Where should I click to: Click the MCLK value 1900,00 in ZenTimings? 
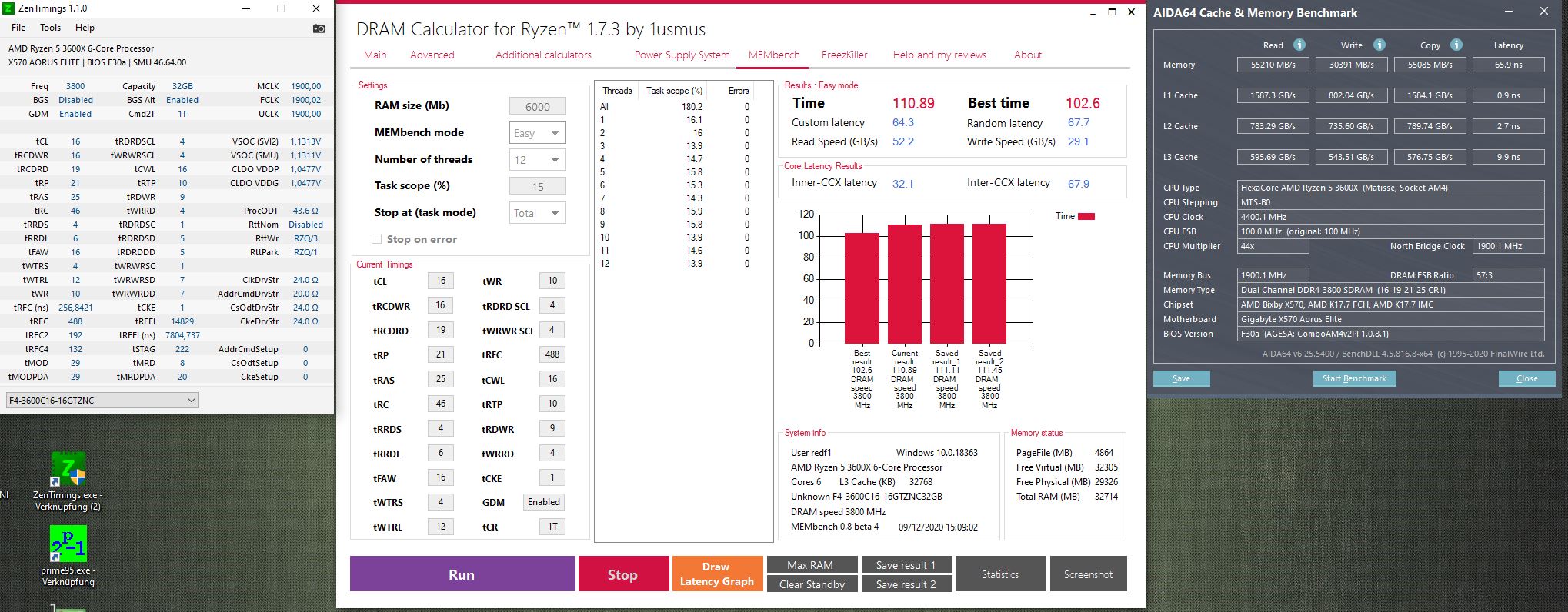306,86
